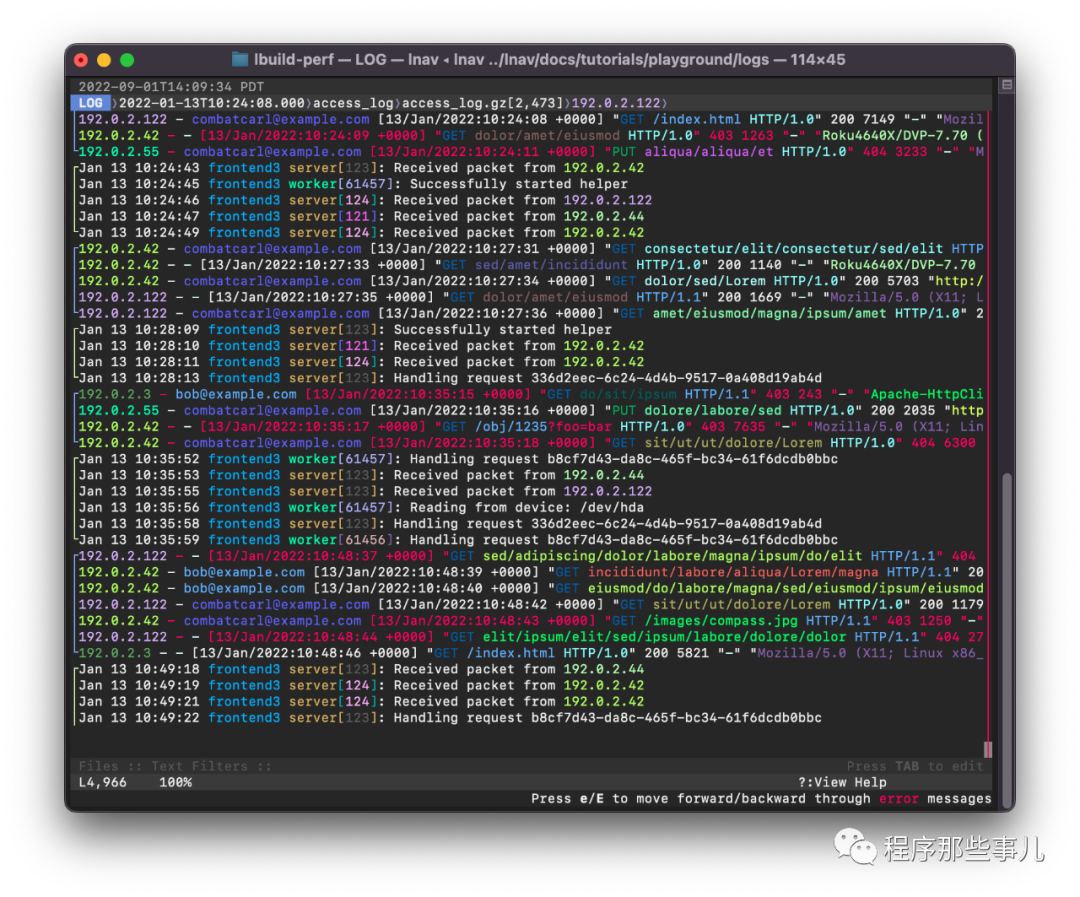Select the 192.0.2.122 breadcrumb at the end
The image size is (1080, 897).
point(616,103)
